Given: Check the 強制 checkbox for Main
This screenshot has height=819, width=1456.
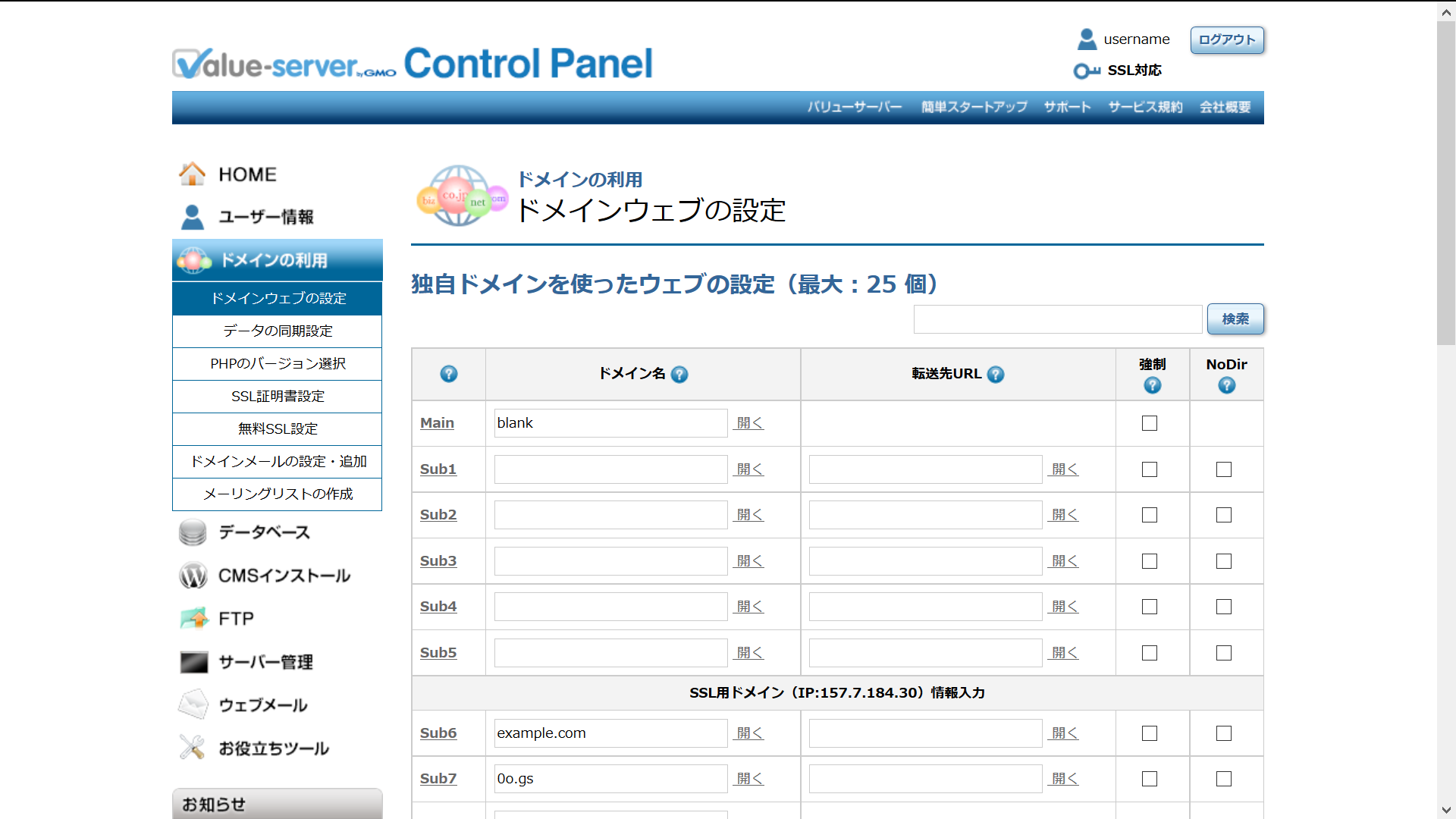Looking at the screenshot, I should [1150, 423].
